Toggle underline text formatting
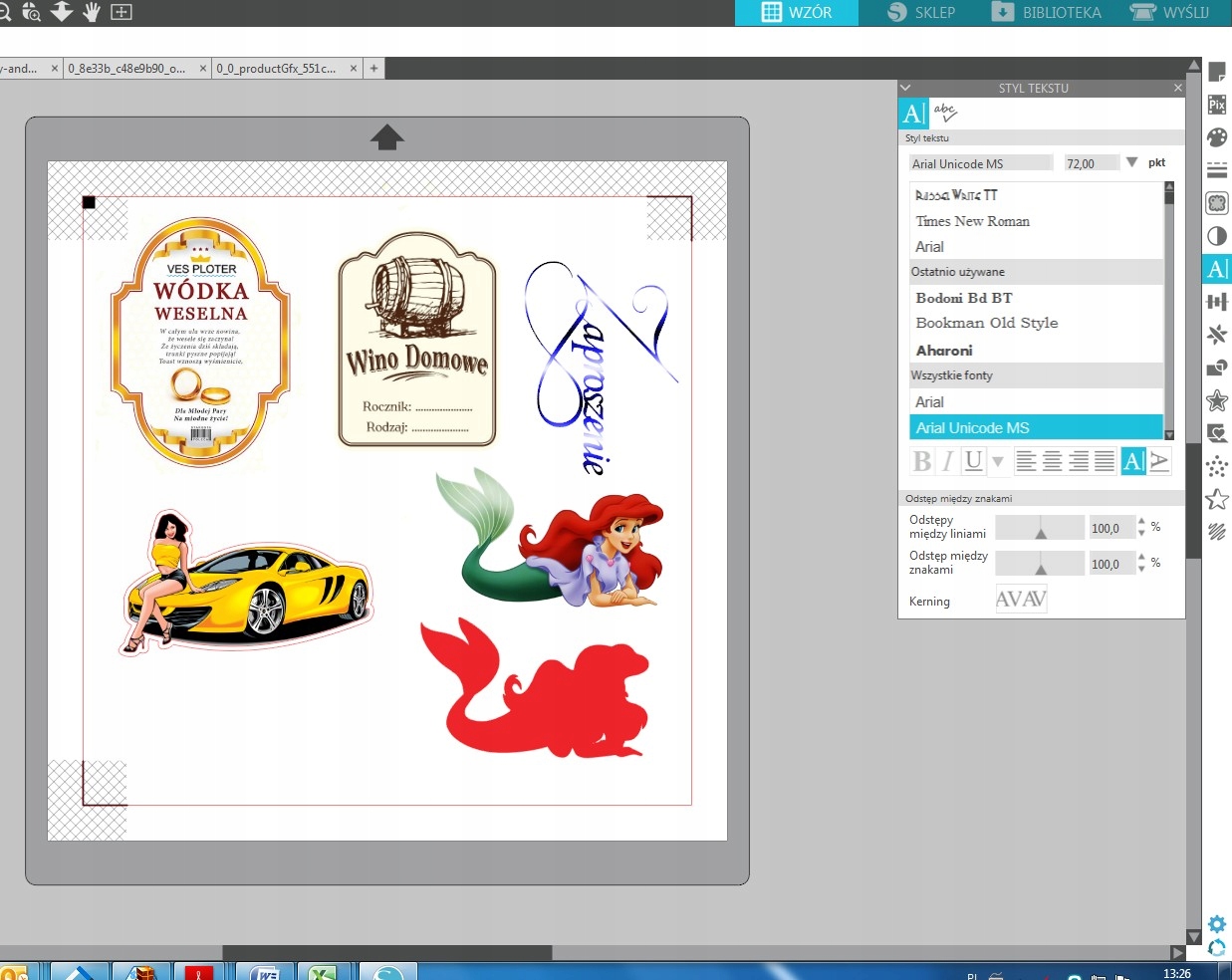Image resolution: width=1232 pixels, height=980 pixels. click(973, 461)
